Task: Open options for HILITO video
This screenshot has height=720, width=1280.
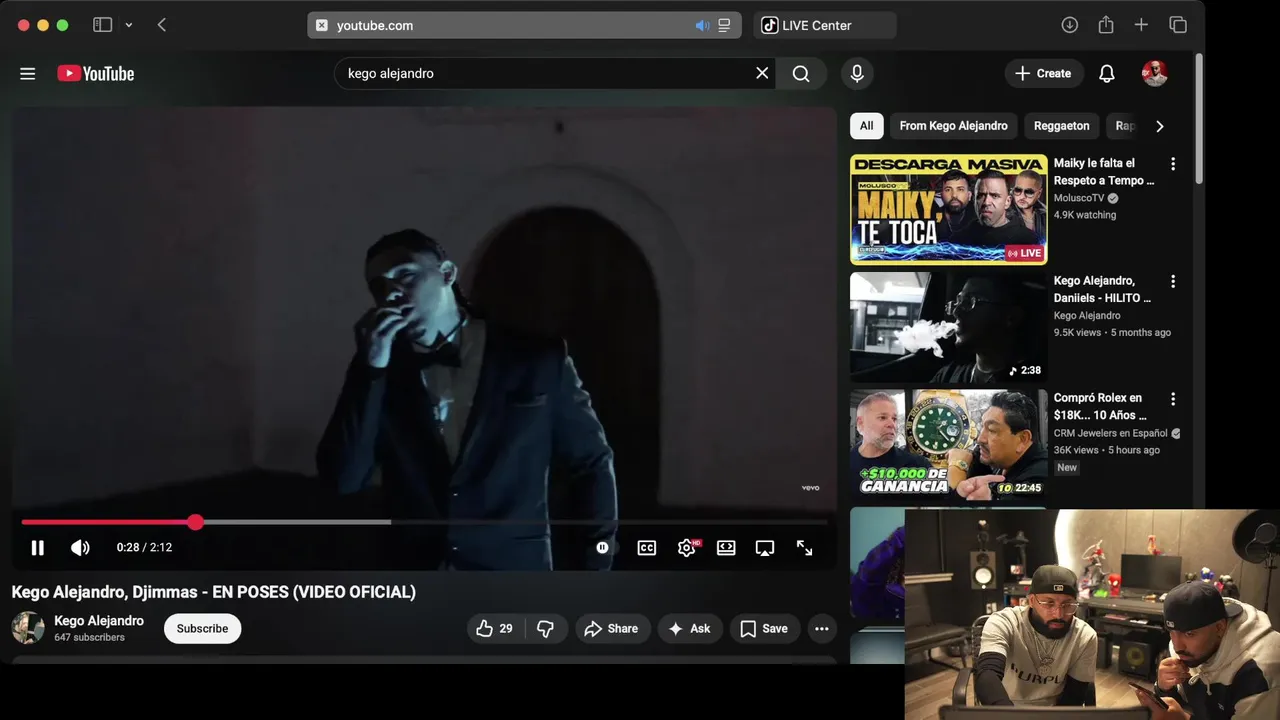Action: [x=1173, y=282]
